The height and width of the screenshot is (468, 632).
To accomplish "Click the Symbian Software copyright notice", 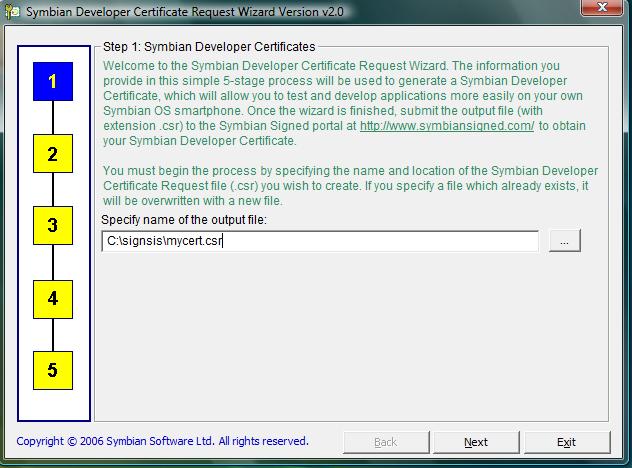I will pos(163,441).
